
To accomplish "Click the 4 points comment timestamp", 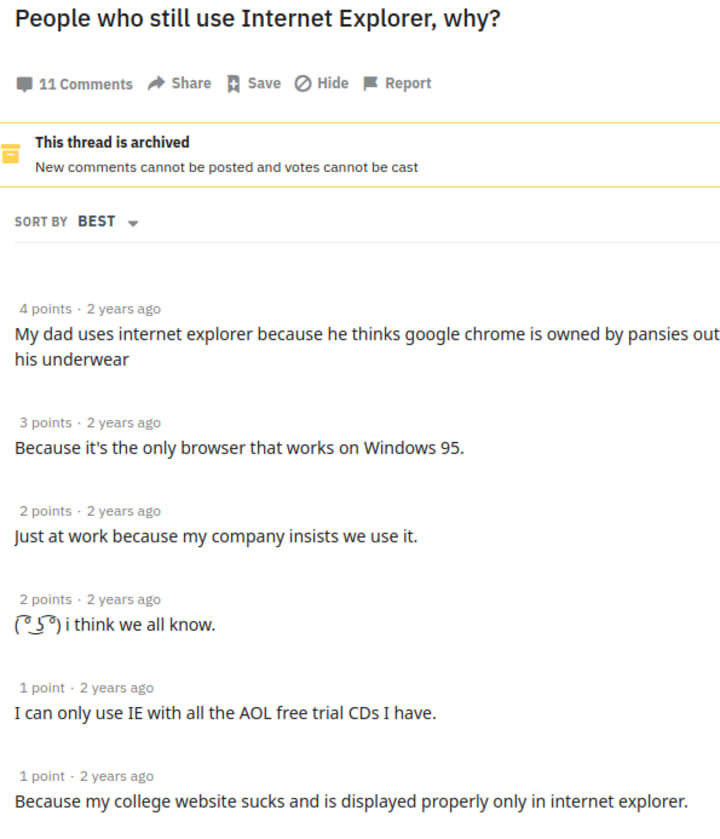I will (123, 309).
